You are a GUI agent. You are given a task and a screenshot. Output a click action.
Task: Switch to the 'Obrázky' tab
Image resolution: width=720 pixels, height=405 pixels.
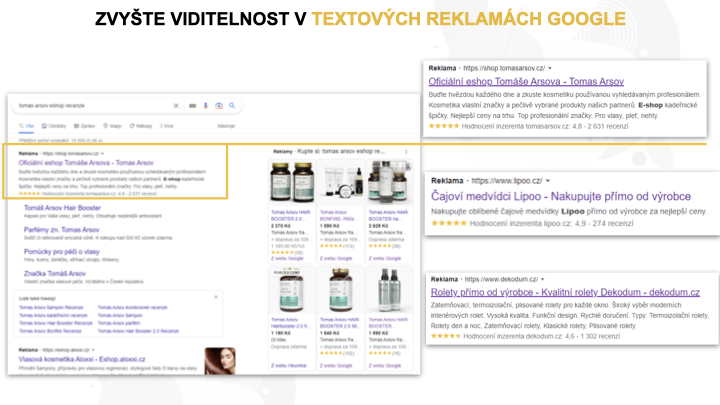pos(54,126)
